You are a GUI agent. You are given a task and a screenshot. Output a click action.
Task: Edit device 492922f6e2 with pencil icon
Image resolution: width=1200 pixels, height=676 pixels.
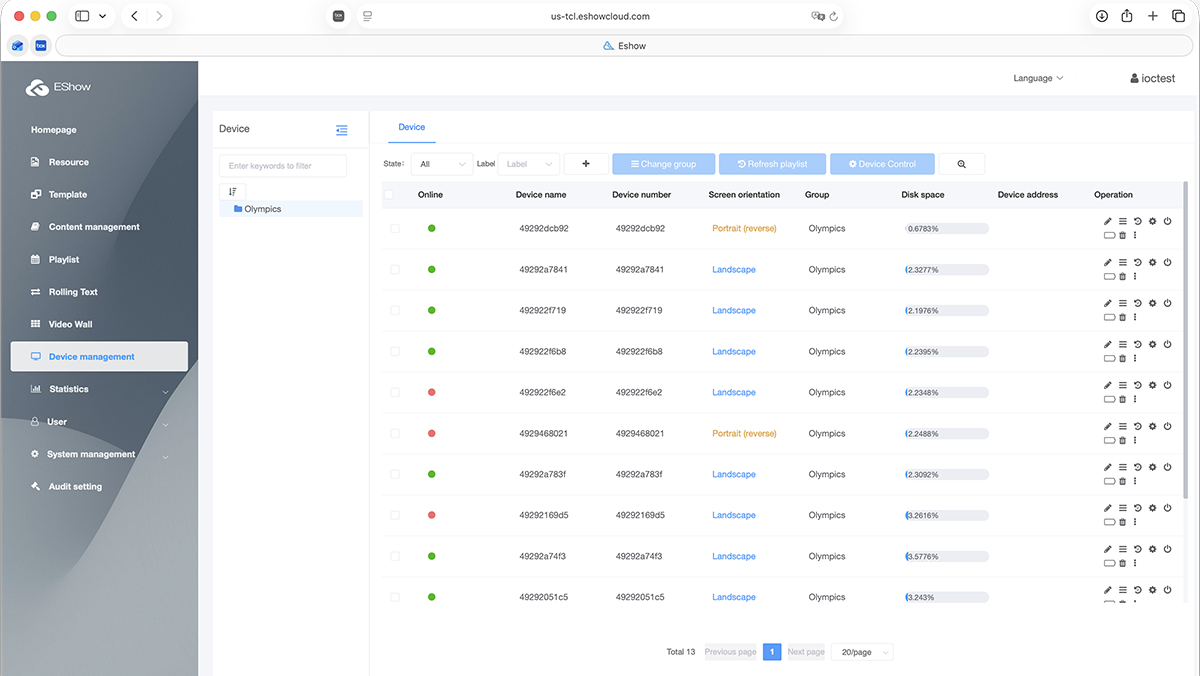(x=1107, y=385)
